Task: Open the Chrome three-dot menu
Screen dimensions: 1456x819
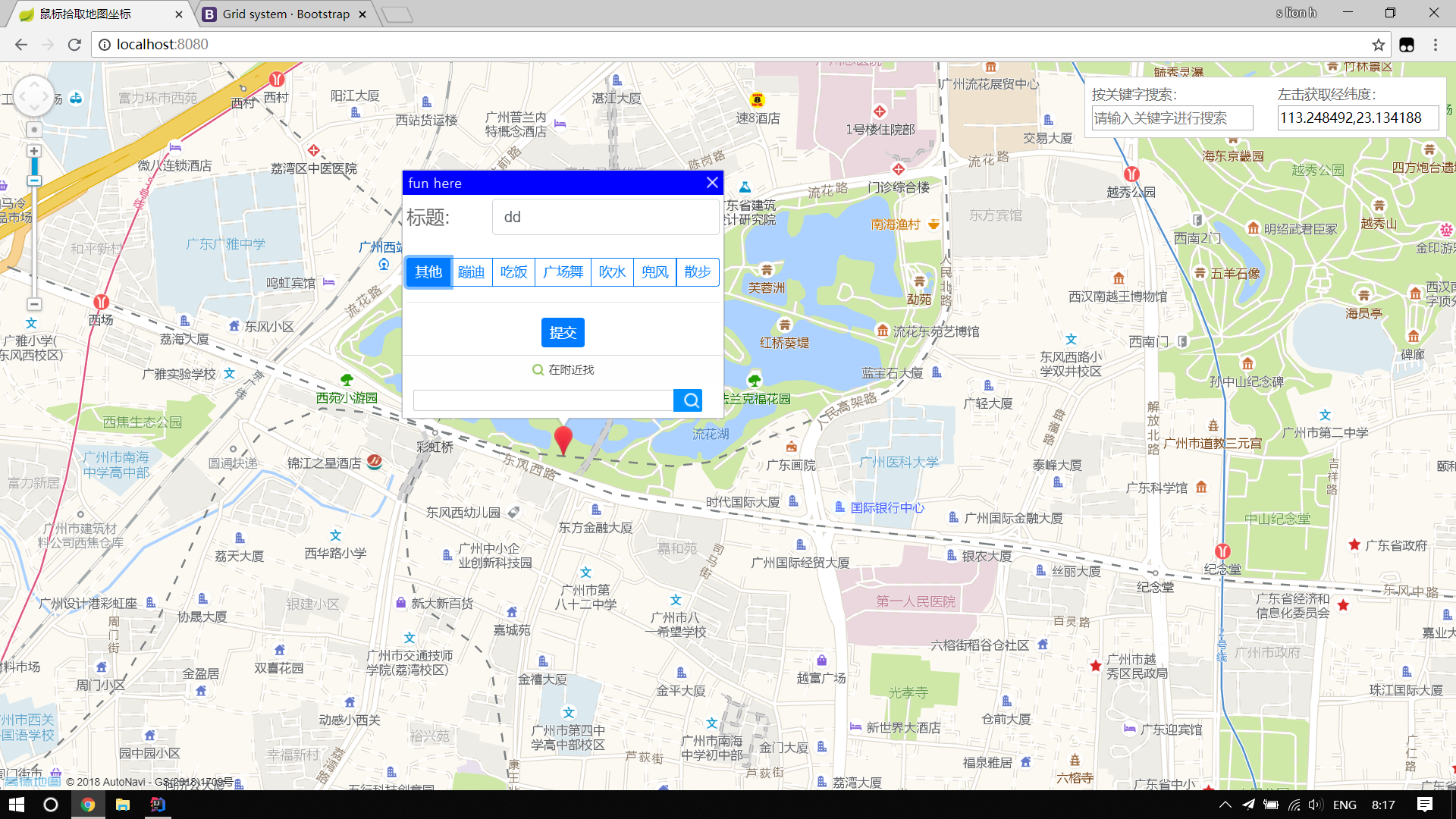Action: pyautogui.click(x=1435, y=45)
